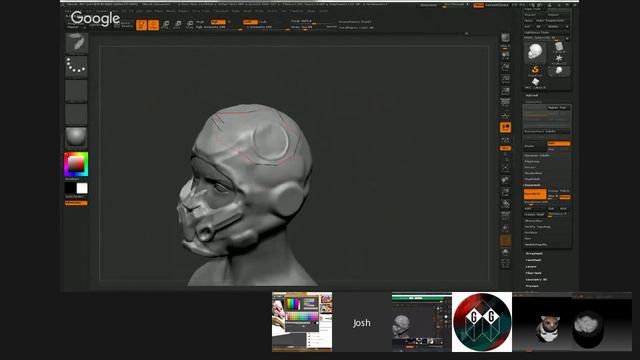
Task: Click the Solo icon on right shelf
Action: click(x=505, y=253)
